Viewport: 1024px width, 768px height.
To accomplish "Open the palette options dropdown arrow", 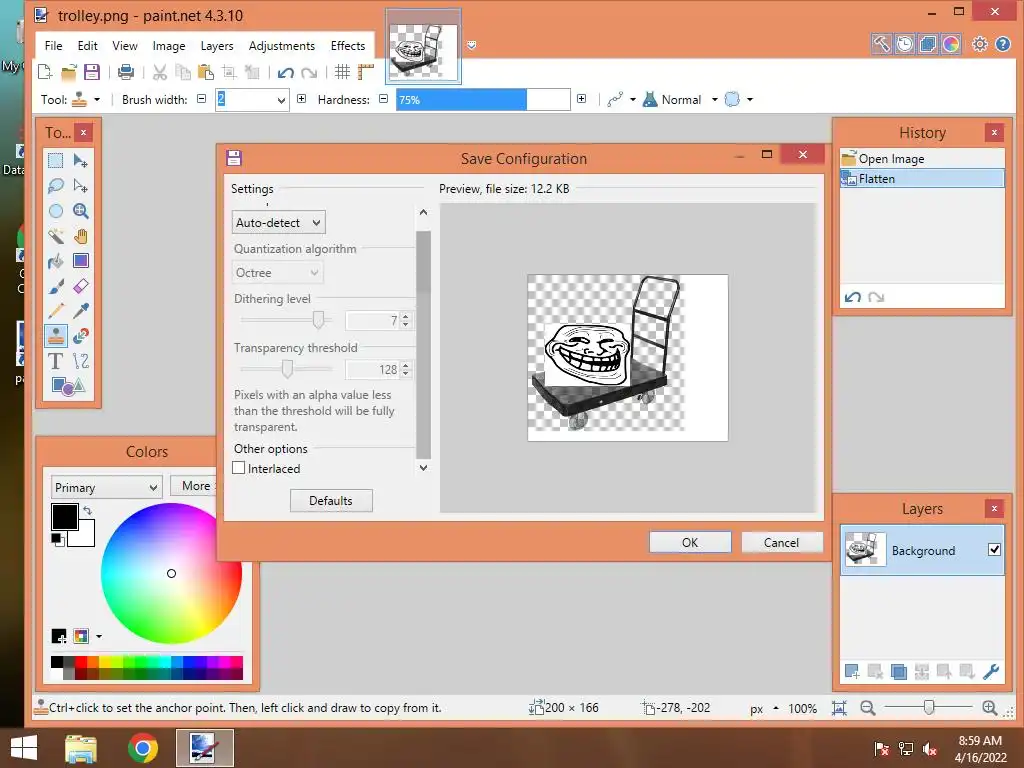I will (x=99, y=636).
